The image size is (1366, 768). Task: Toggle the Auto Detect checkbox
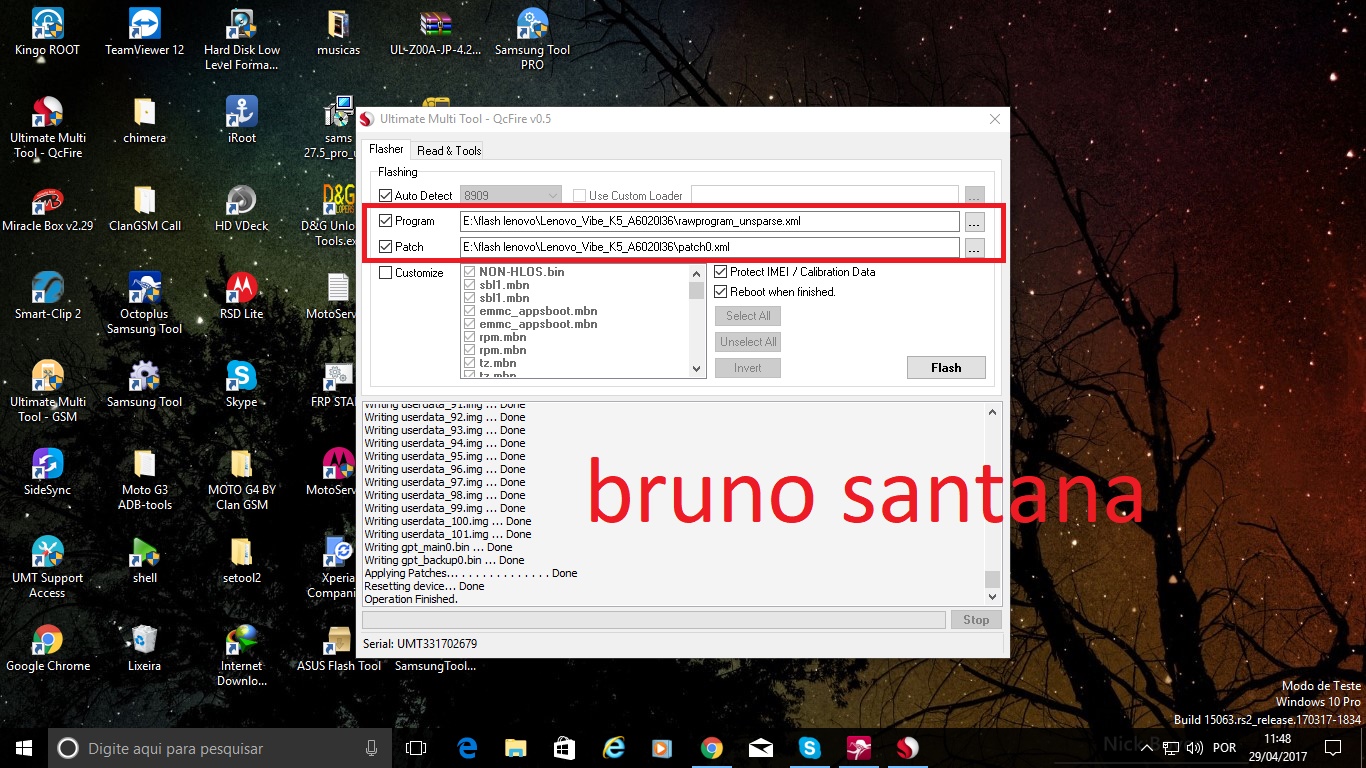click(385, 196)
